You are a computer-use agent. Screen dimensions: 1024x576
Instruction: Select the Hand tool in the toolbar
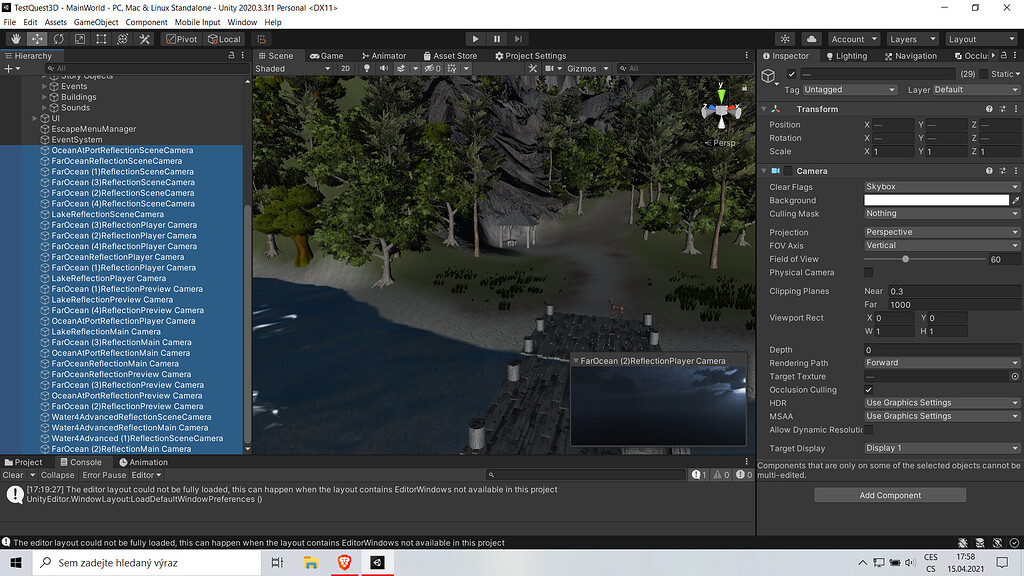(x=16, y=39)
